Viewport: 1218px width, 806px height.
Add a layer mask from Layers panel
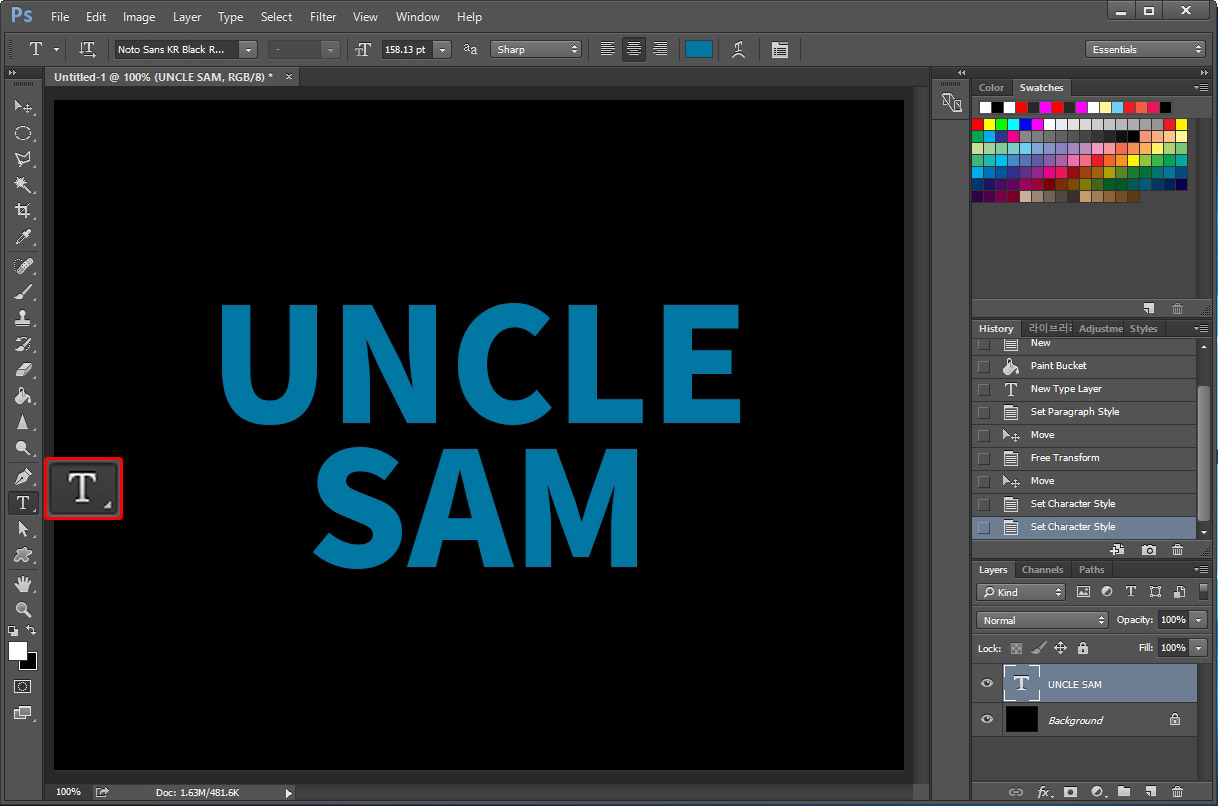[x=1070, y=792]
